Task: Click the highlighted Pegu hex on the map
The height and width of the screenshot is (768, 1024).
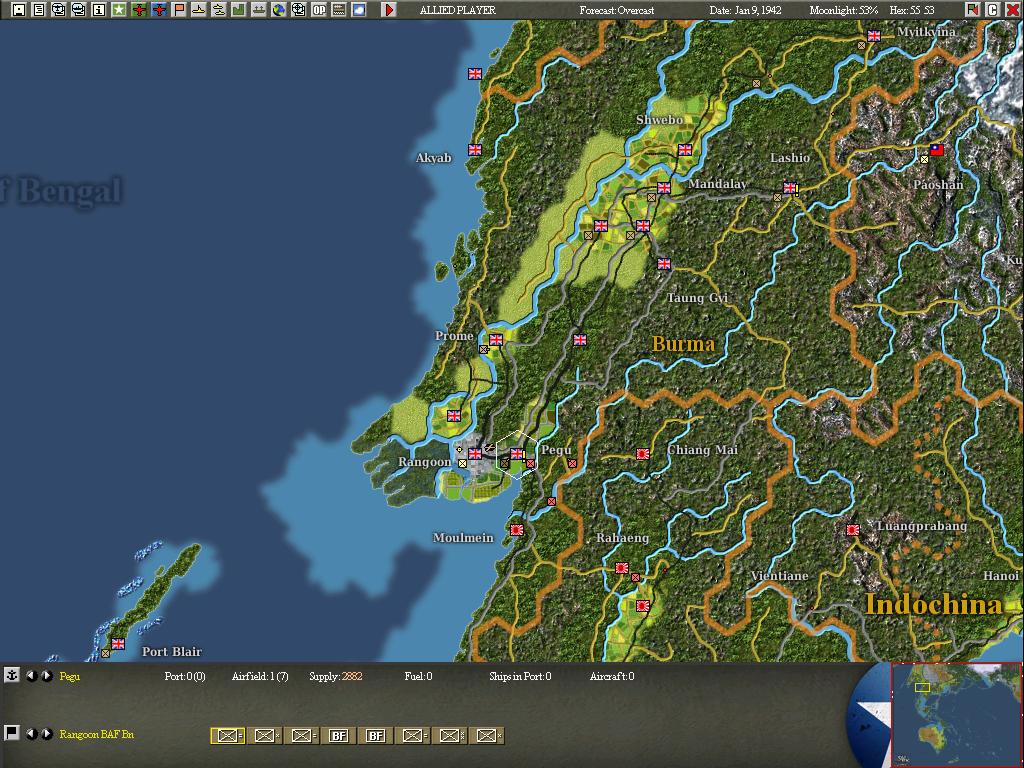Action: [x=517, y=455]
